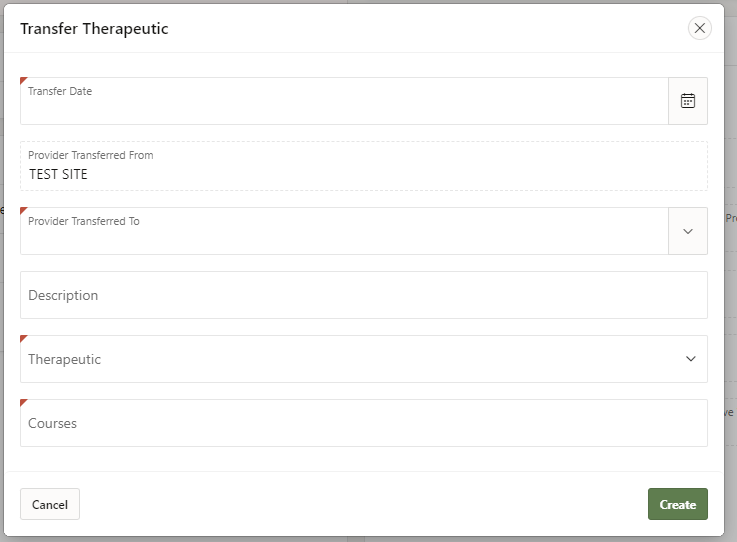The width and height of the screenshot is (737, 542).
Task: Open the Transfer Date calendar picker
Action: pyautogui.click(x=688, y=101)
